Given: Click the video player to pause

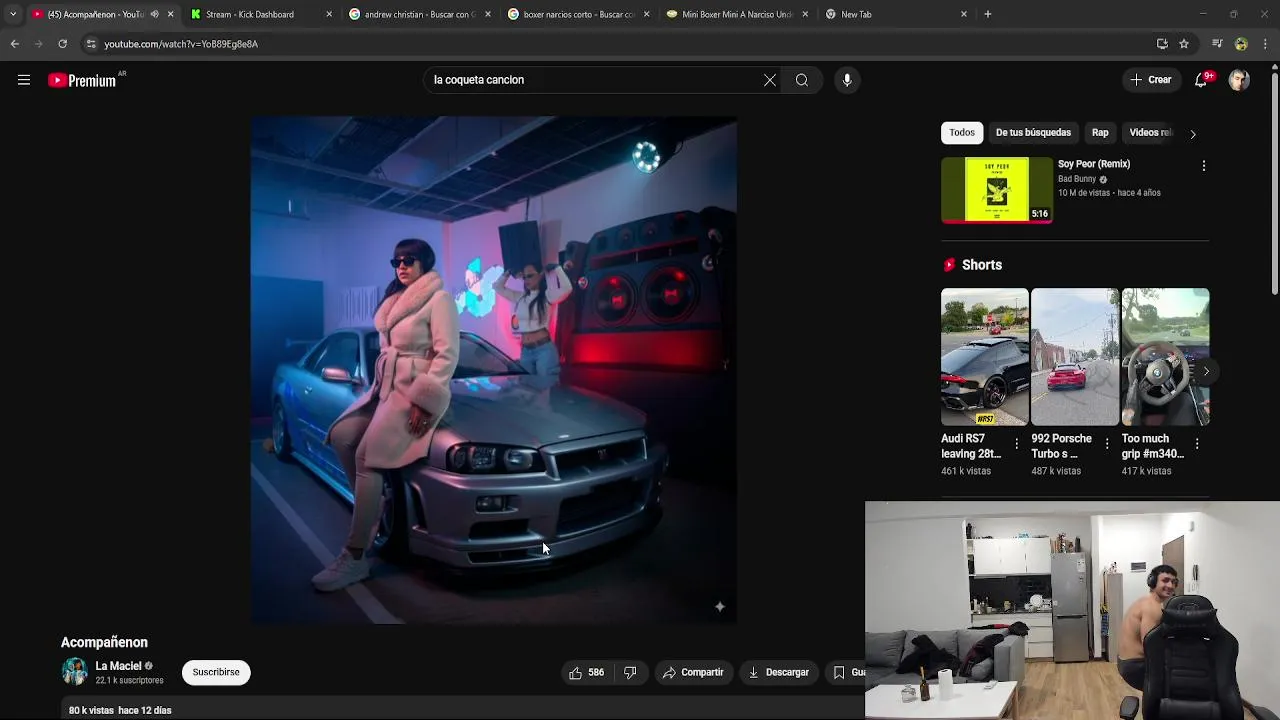Looking at the screenshot, I should (x=494, y=370).
